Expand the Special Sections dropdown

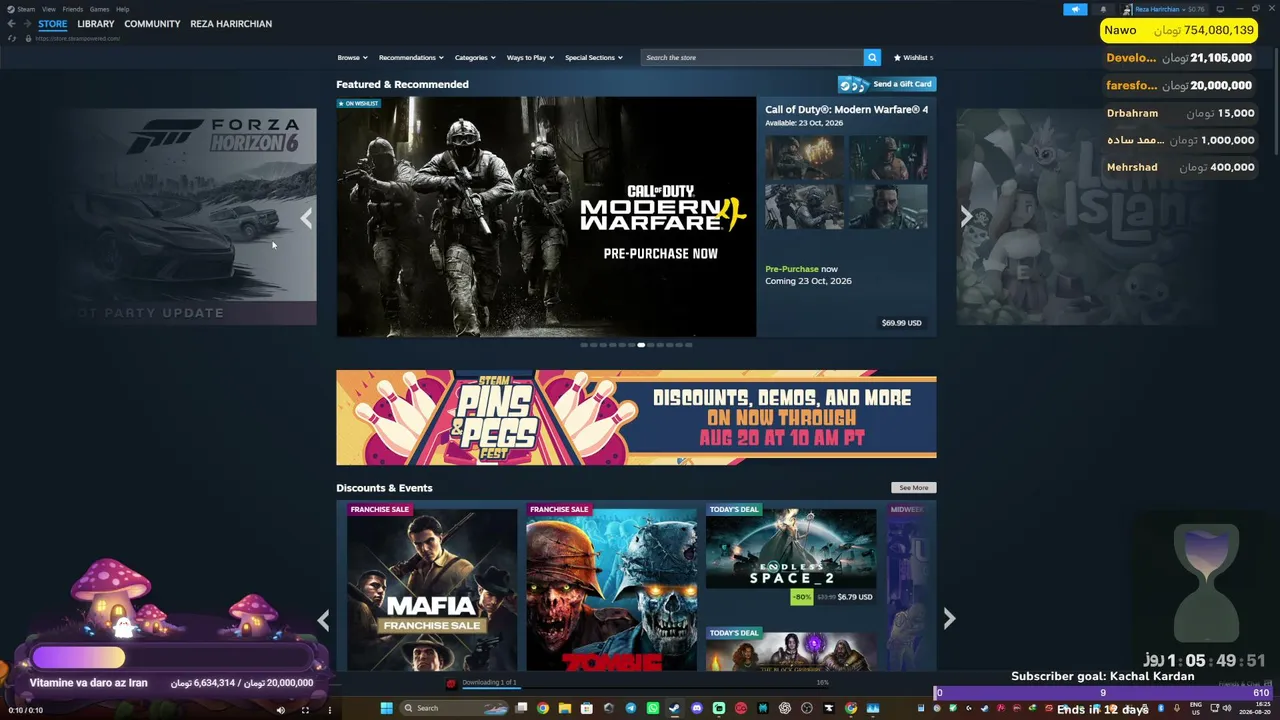point(594,58)
